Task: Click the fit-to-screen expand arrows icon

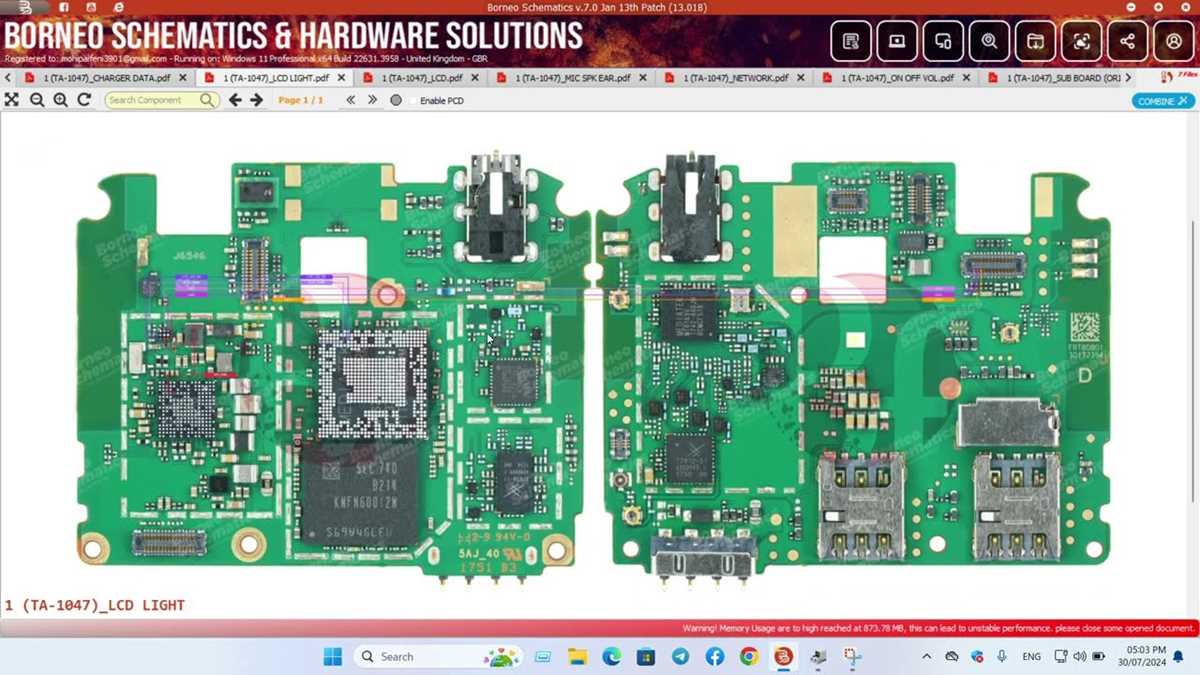Action: (x=12, y=100)
